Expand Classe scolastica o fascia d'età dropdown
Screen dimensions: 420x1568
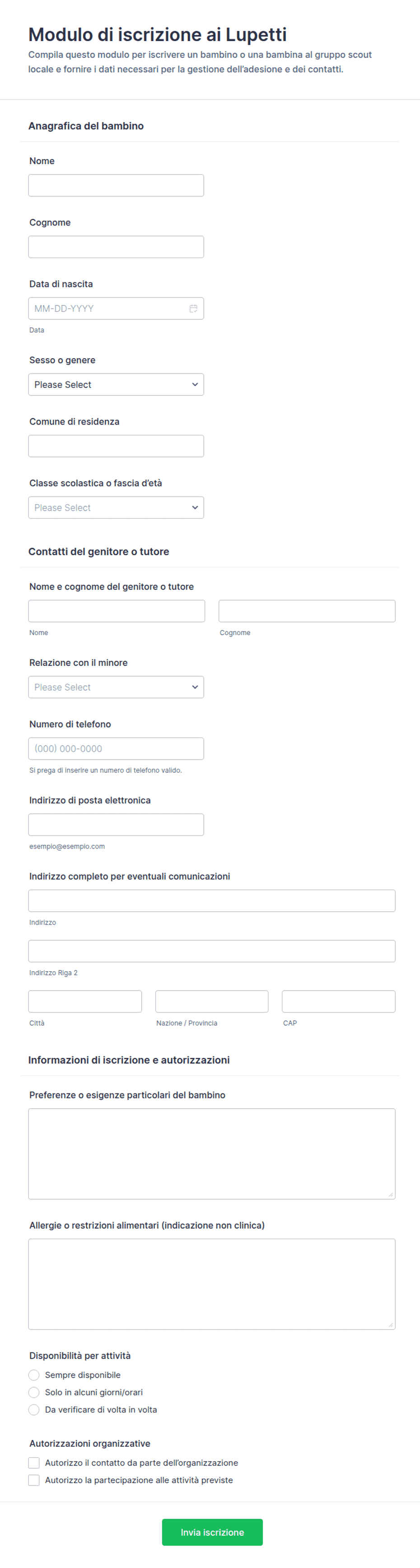click(x=116, y=507)
